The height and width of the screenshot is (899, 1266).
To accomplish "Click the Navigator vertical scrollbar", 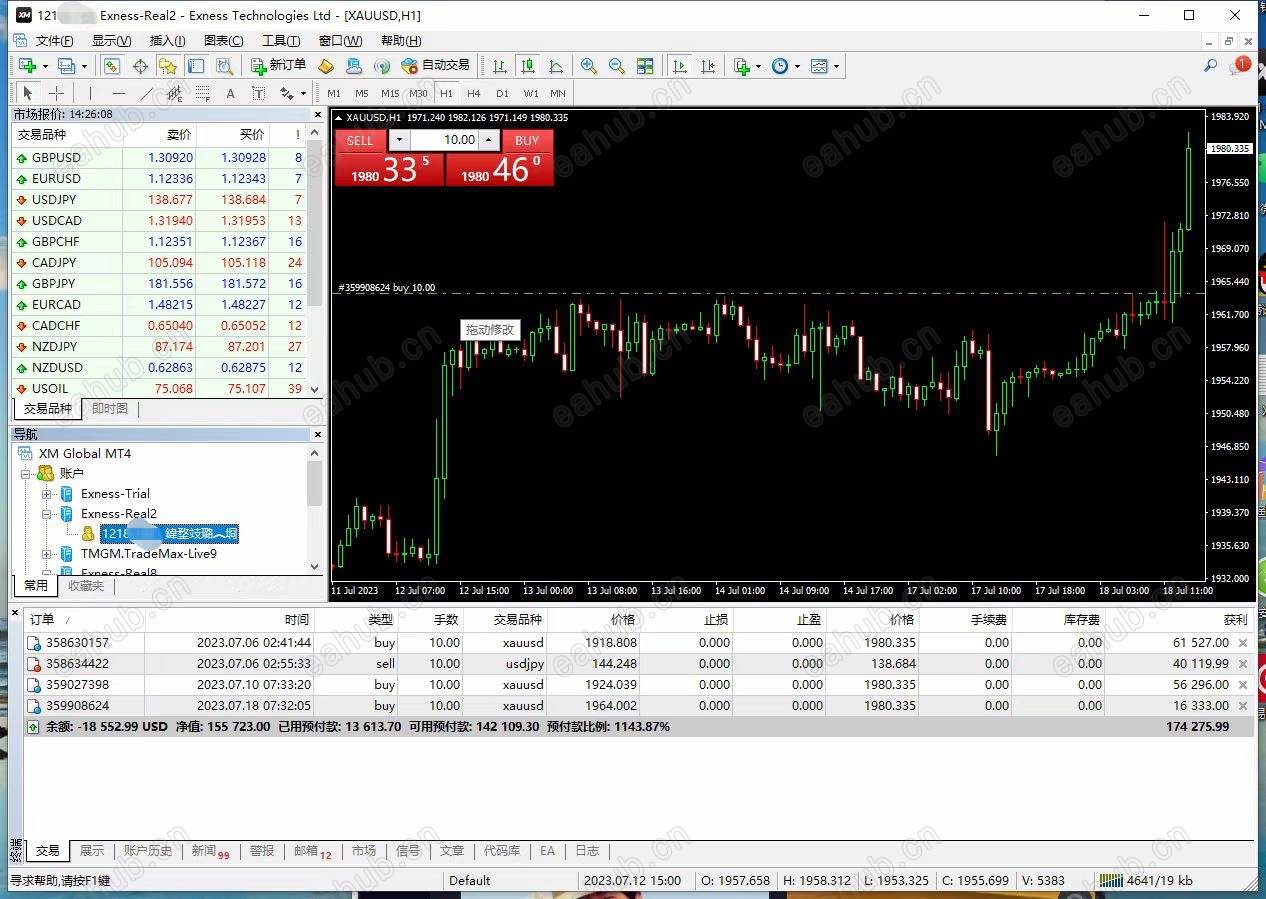I will pos(316,510).
